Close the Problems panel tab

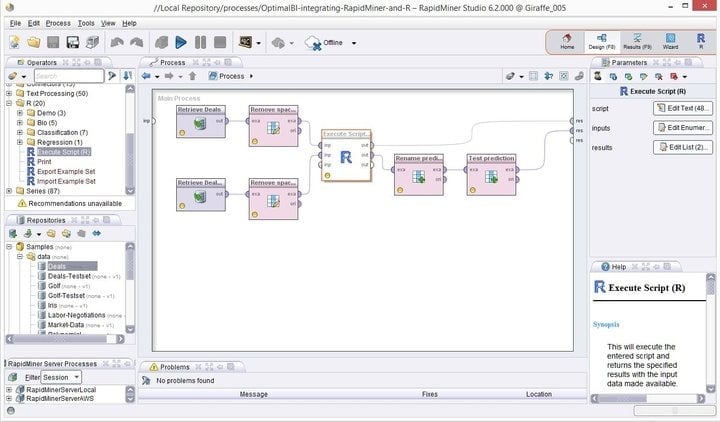[198, 367]
